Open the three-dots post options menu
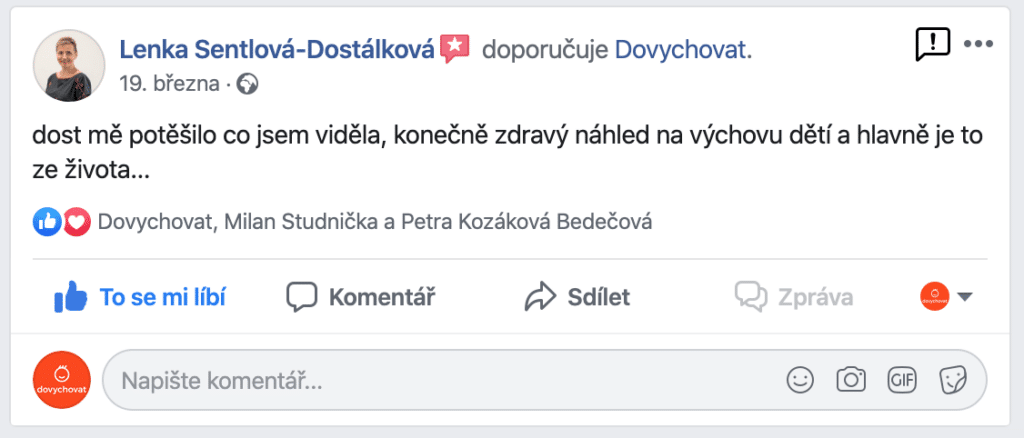Viewport: 1024px width, 438px height. 978,44
